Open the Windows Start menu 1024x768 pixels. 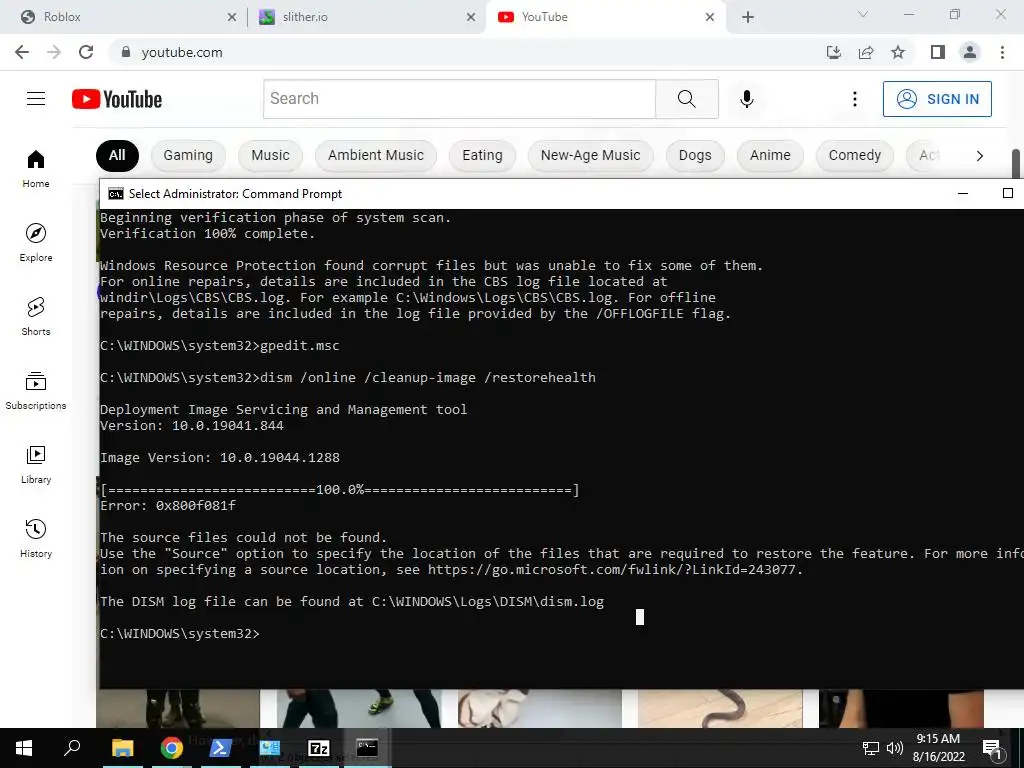[x=24, y=748]
